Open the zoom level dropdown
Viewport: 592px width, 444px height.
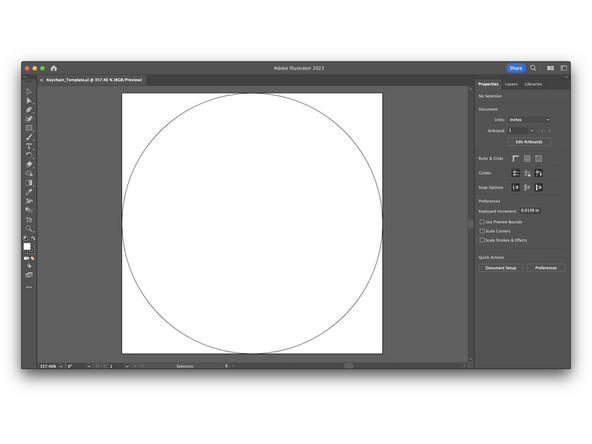(x=61, y=366)
